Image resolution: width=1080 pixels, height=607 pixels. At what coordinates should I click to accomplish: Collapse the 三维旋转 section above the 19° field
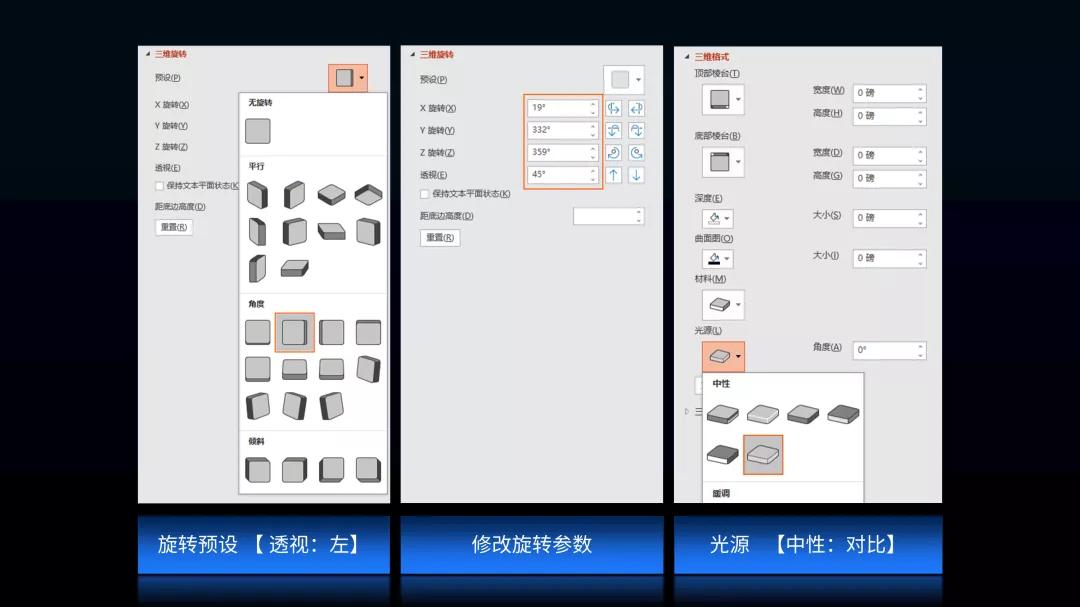click(x=413, y=54)
